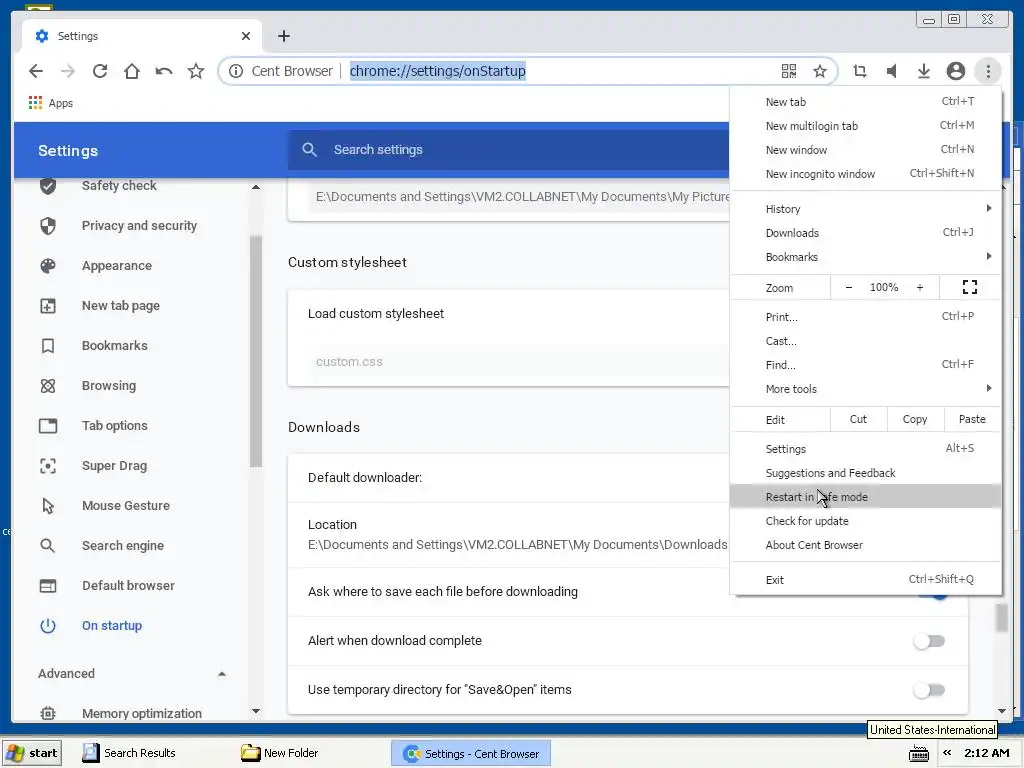Open a New window from menu
The image size is (1024, 768).
tap(865, 150)
